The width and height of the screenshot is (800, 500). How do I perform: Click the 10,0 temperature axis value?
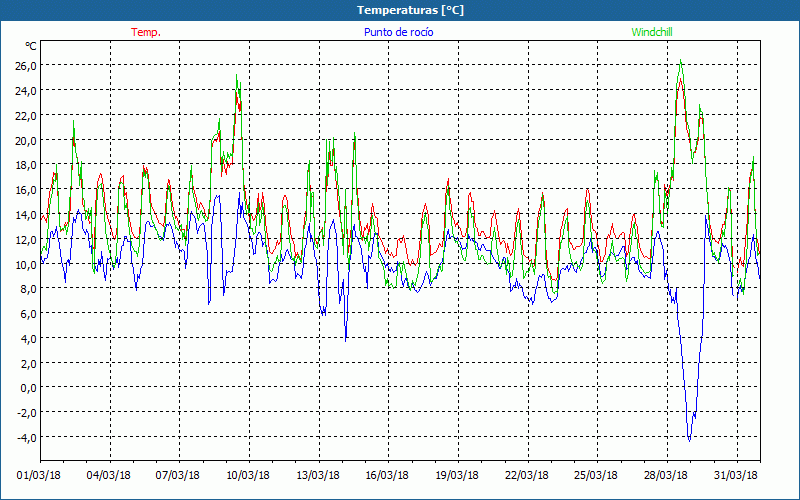point(26,265)
